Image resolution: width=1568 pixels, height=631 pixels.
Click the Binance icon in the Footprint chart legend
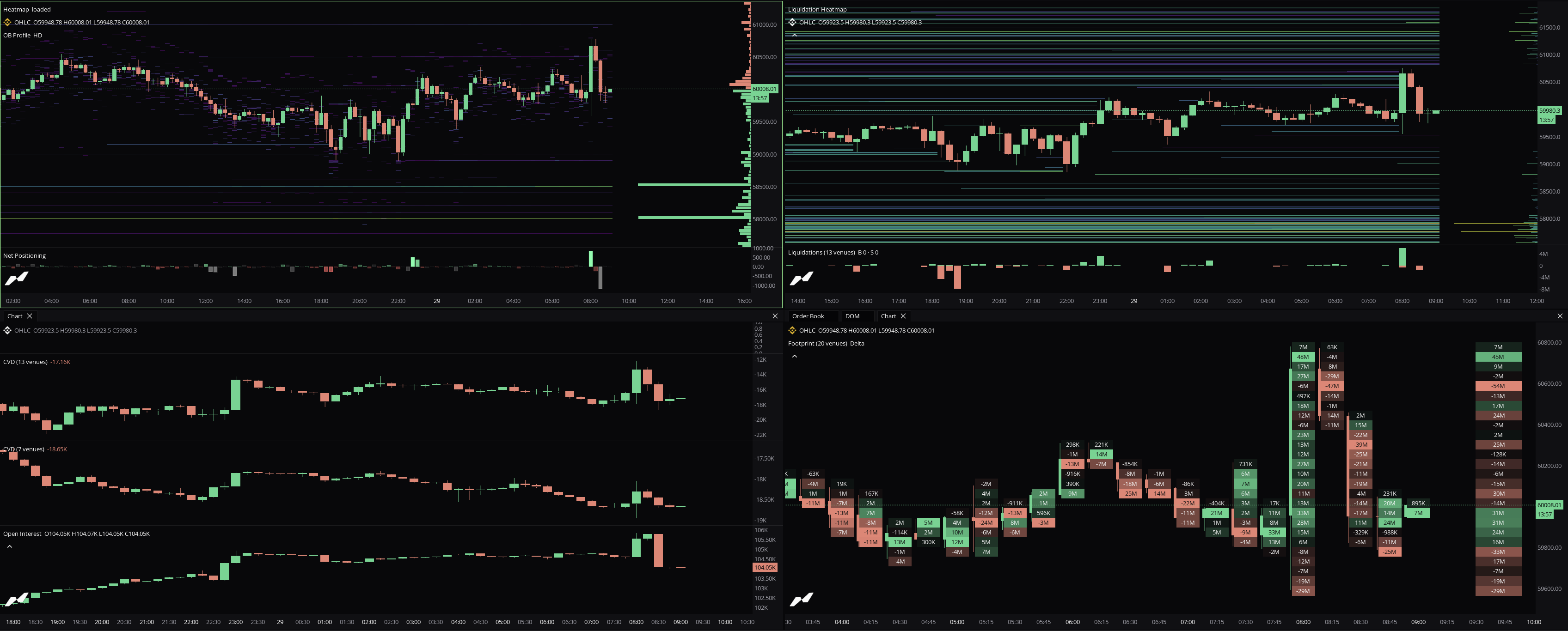coord(792,330)
